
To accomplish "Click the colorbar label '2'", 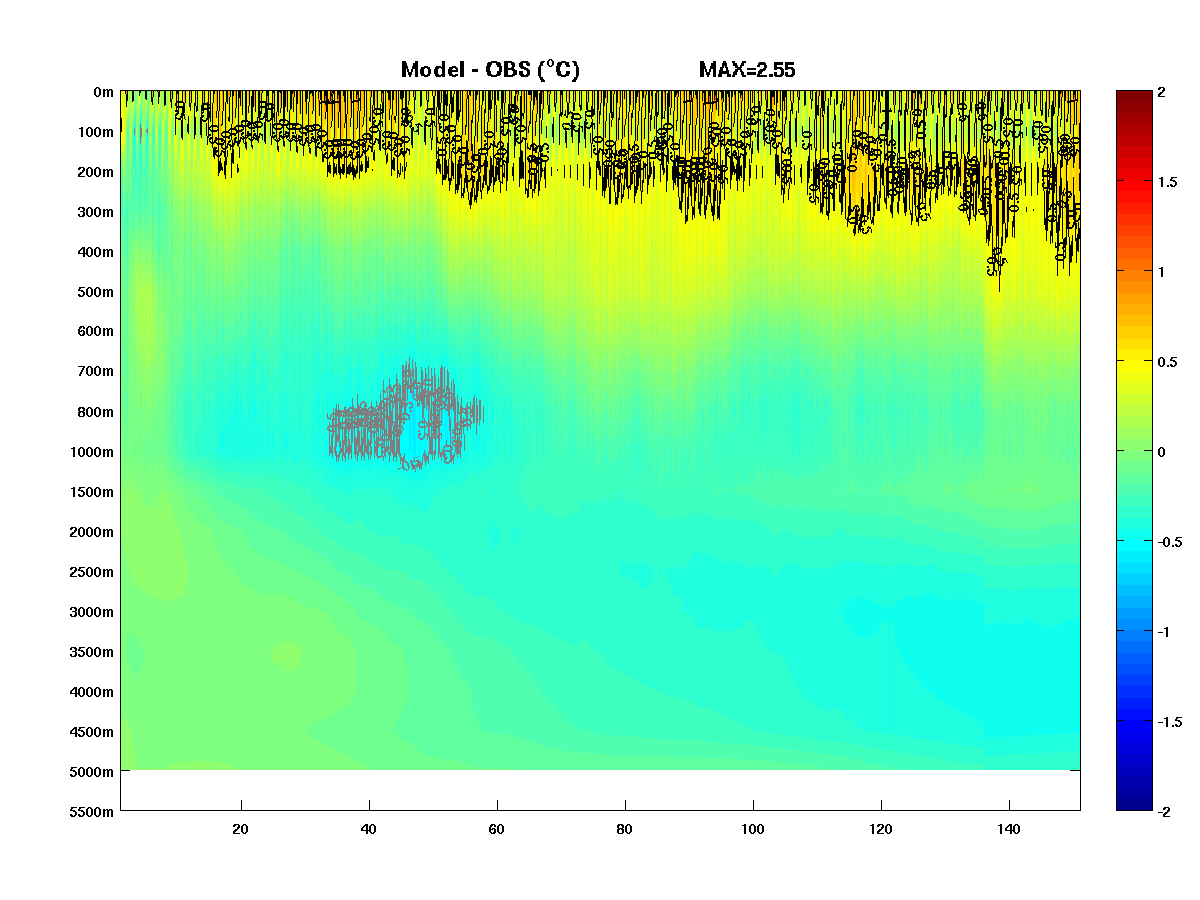I will (x=1161, y=92).
